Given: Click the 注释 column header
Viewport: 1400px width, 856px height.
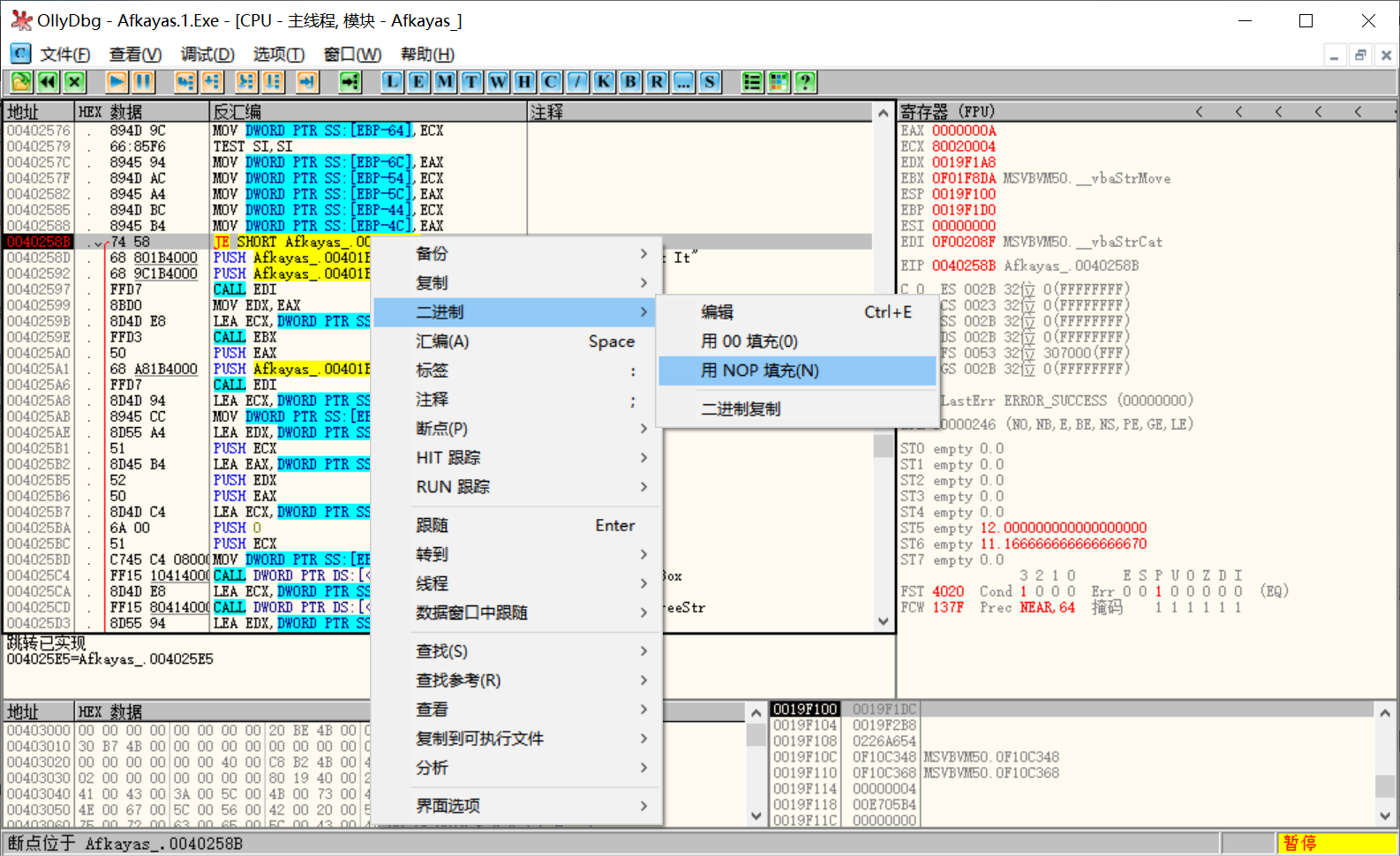Looking at the screenshot, I should [701, 112].
